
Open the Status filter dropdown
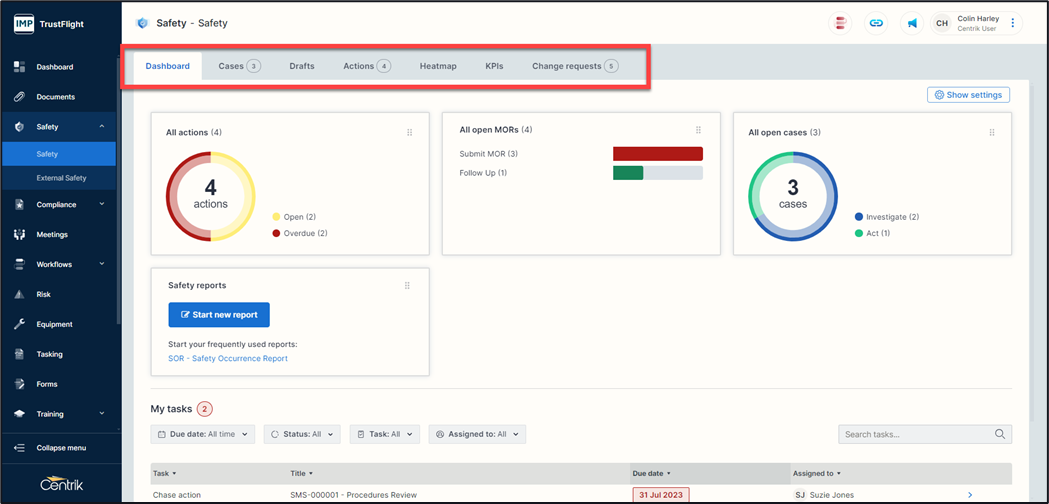tap(302, 434)
